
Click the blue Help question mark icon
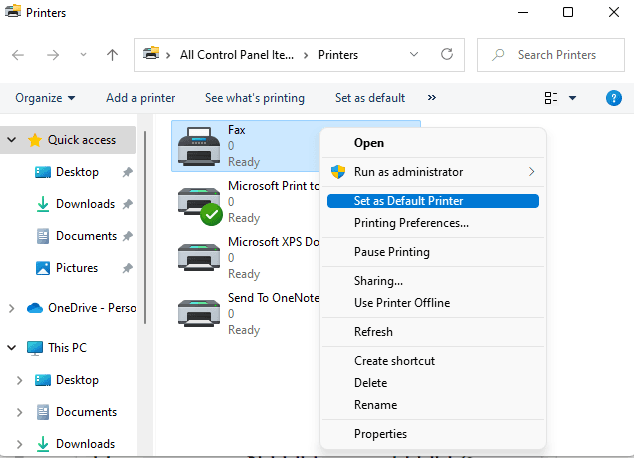(614, 98)
